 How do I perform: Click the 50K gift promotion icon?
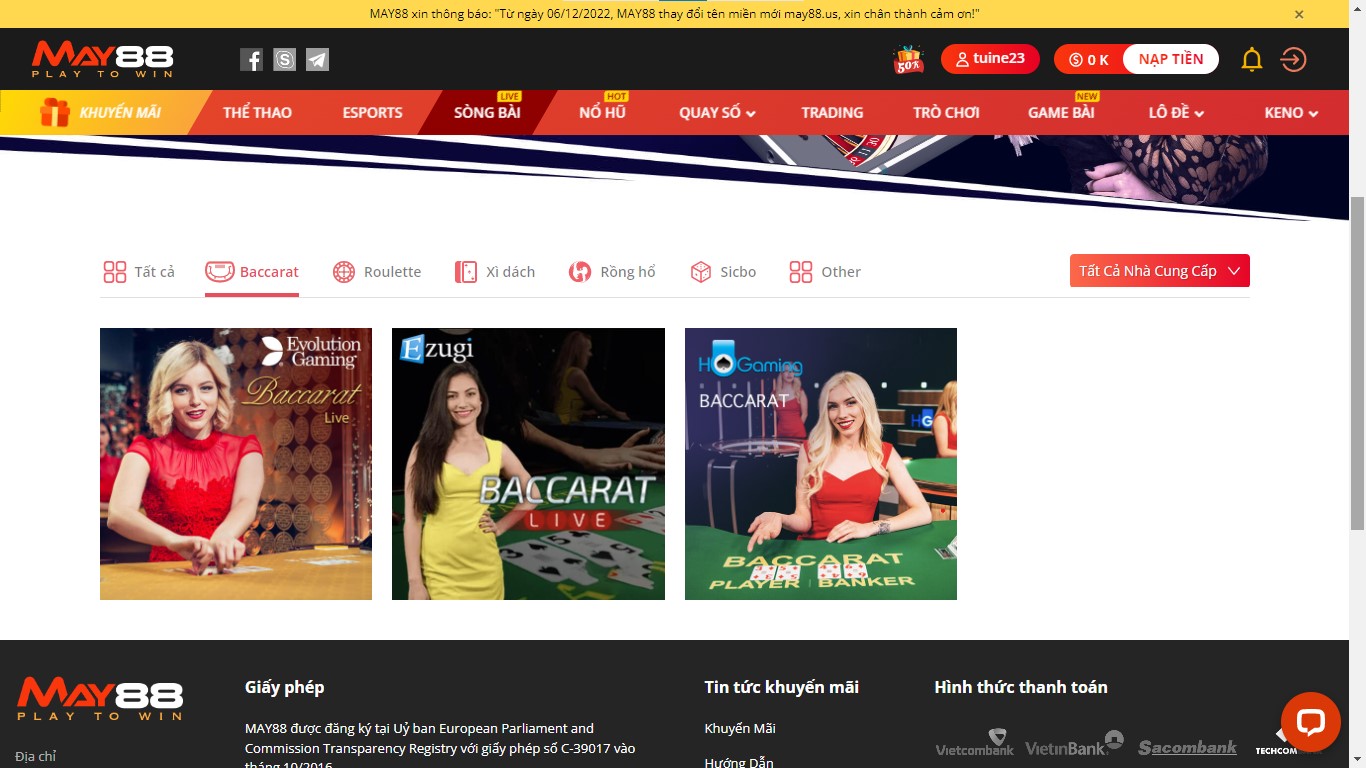coord(908,60)
